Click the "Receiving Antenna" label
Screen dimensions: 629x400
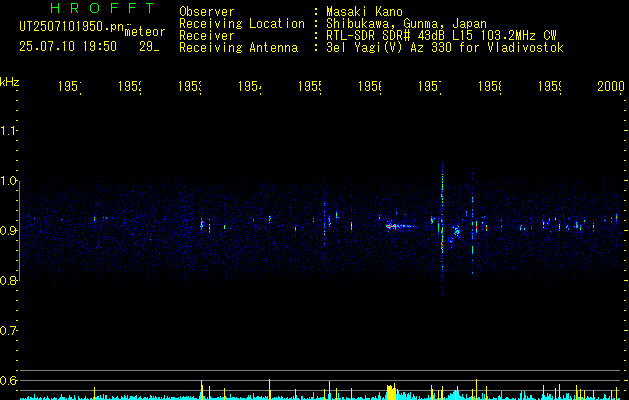pos(238,48)
